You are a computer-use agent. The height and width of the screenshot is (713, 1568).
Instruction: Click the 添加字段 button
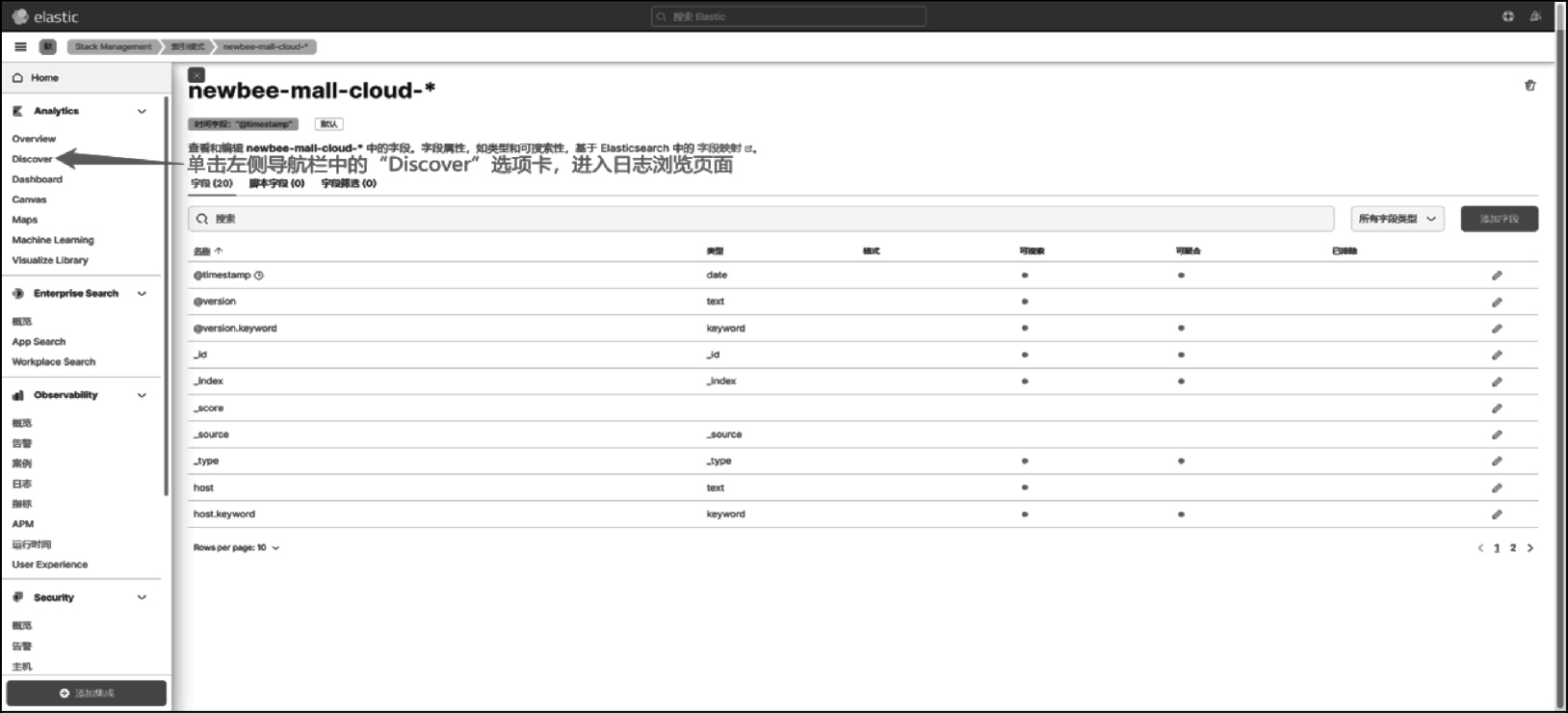click(x=1499, y=219)
